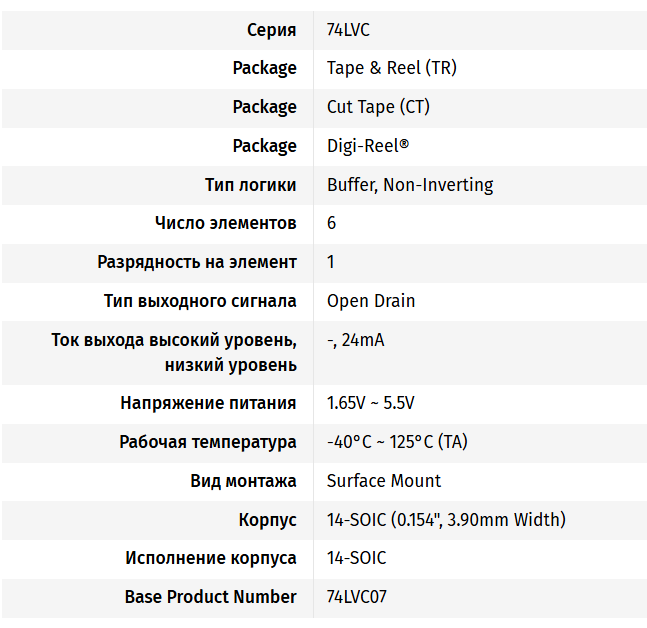Image resolution: width=647 pixels, height=628 pixels.
Task: Click the "Ток выхода высокий уровень" label
Action: 174,341
